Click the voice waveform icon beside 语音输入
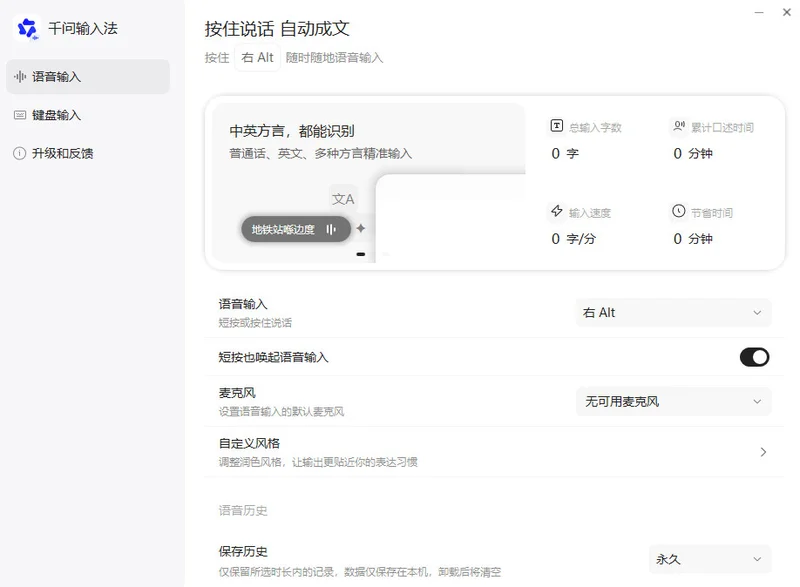Screen dimensions: 800x587 (x=20, y=76)
